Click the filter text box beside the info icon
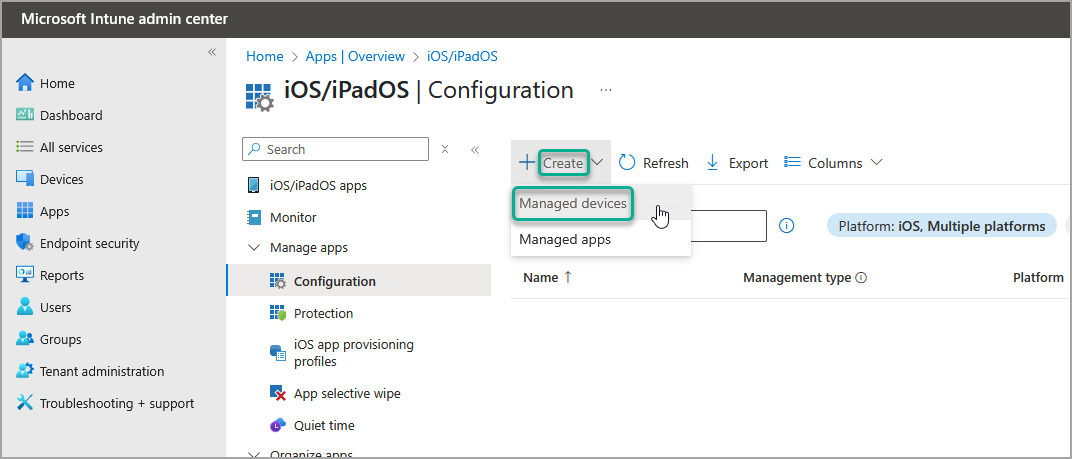The image size is (1072, 459). pyautogui.click(x=728, y=226)
